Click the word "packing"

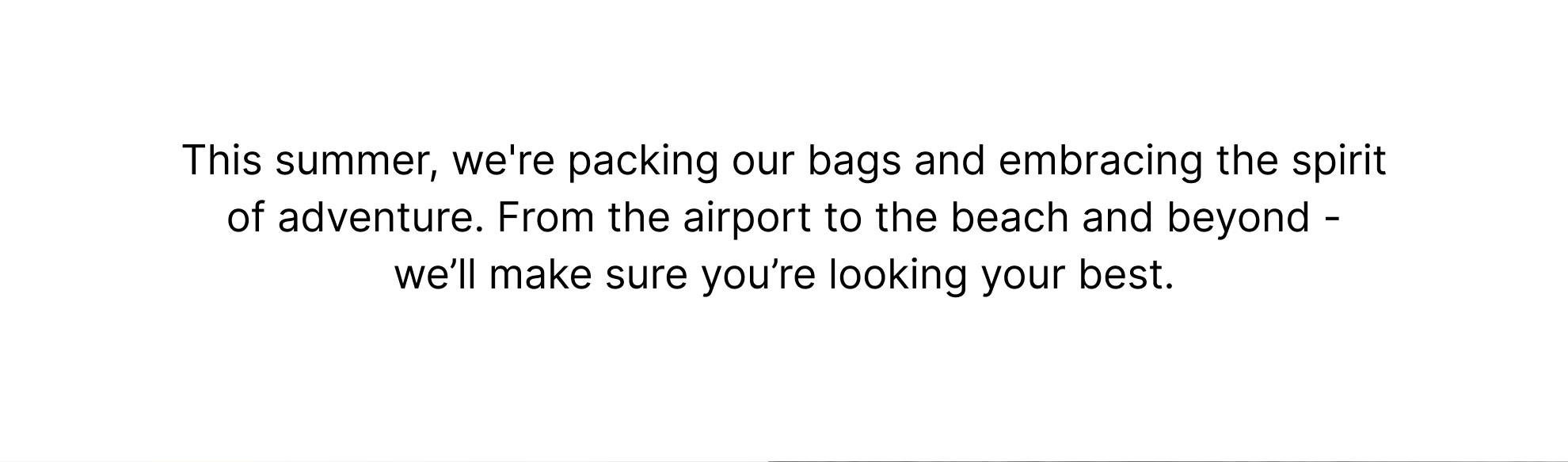click(642, 163)
